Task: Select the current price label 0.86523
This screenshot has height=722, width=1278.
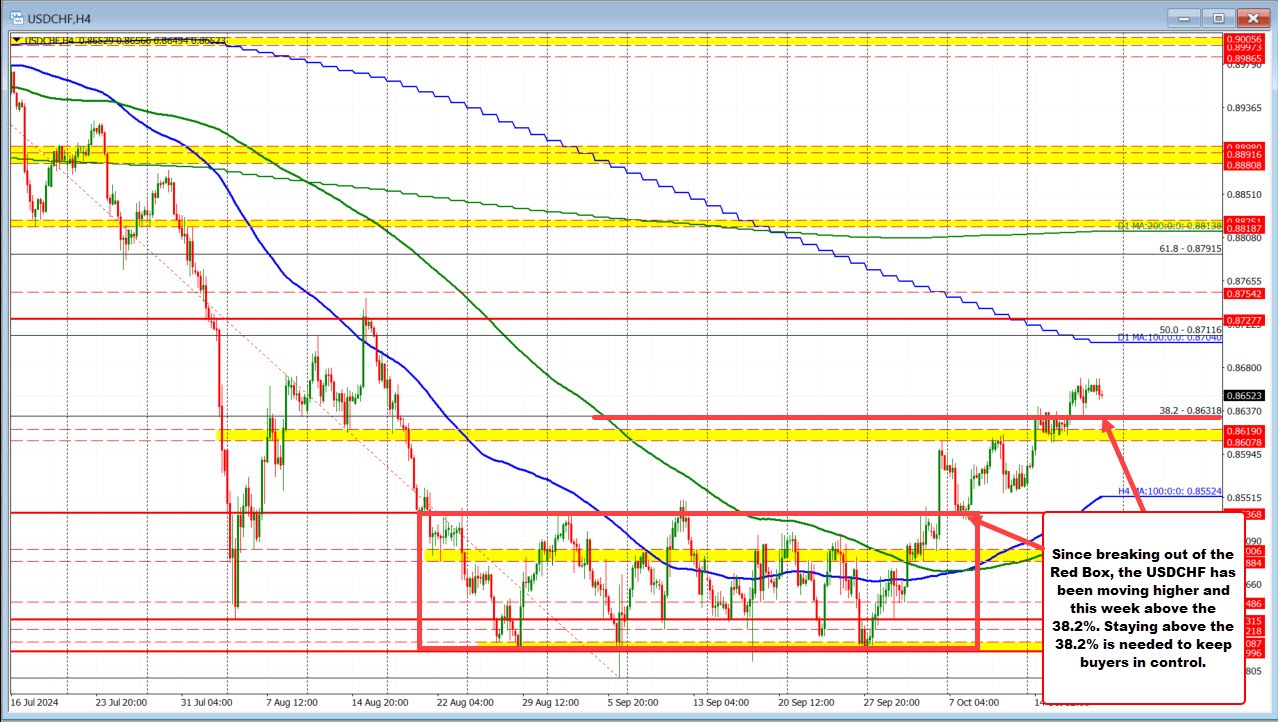Action: (x=1244, y=396)
